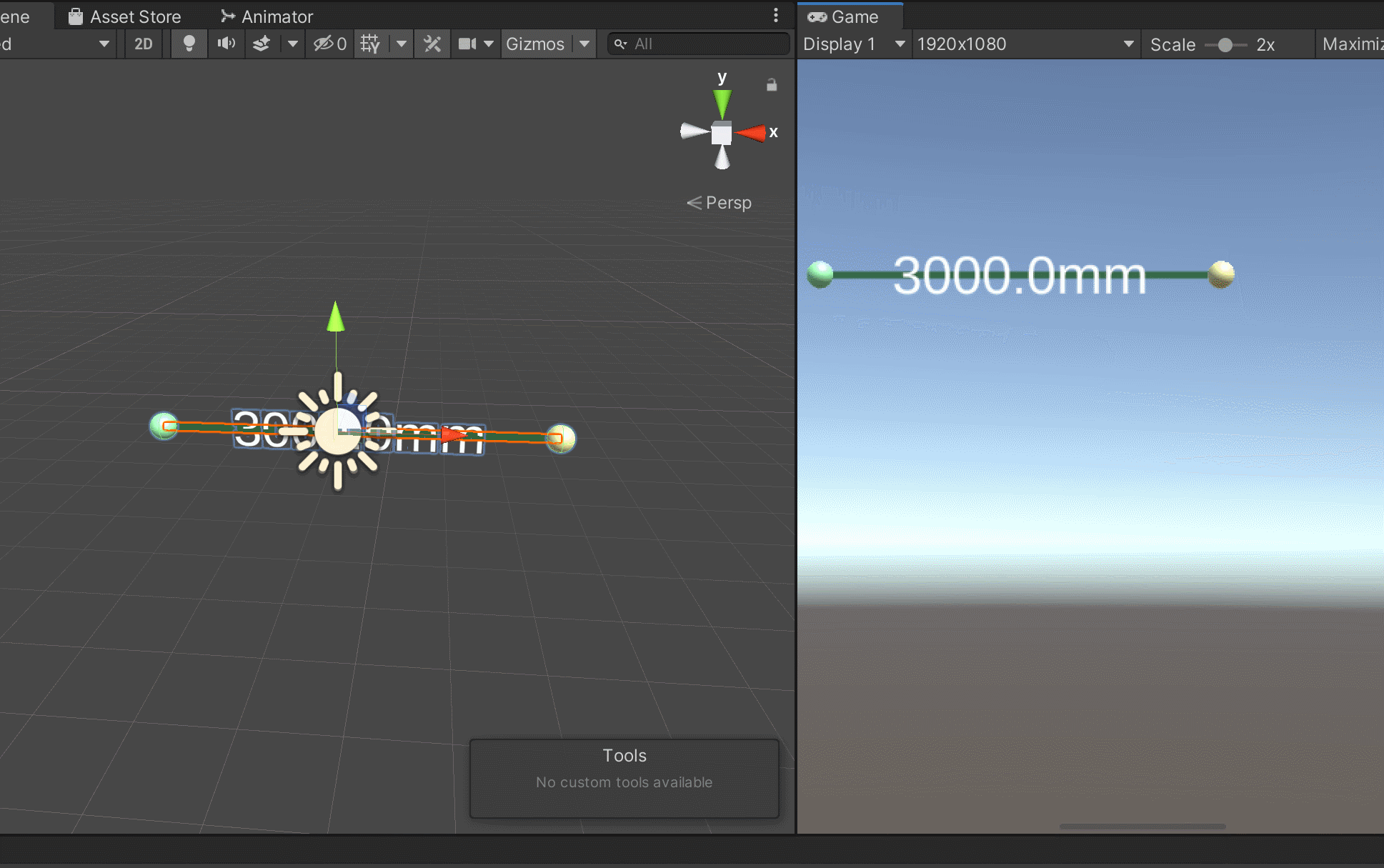Open the Asset Store tab
Screen dimensions: 1384x868
[x=134, y=16]
